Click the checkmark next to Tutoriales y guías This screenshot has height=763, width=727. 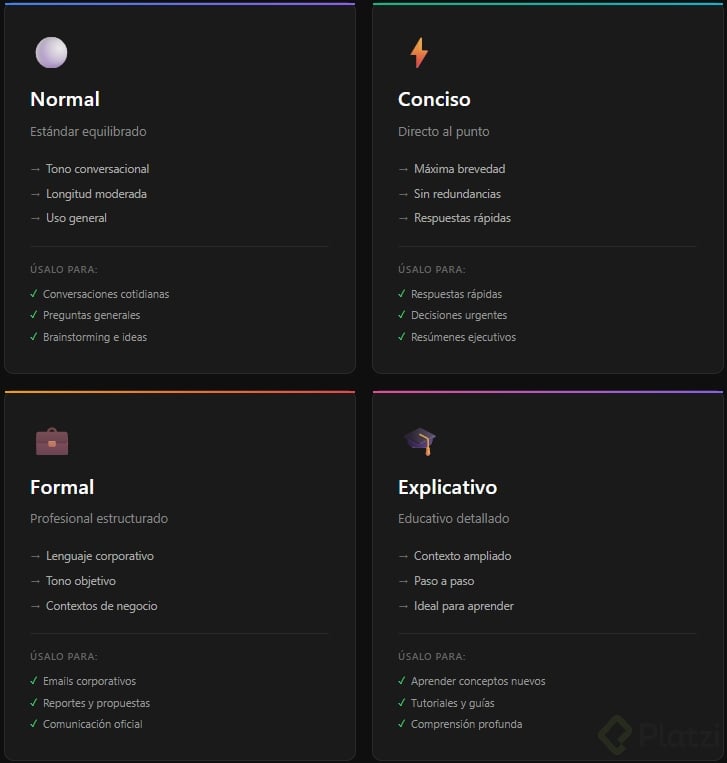[x=403, y=703]
